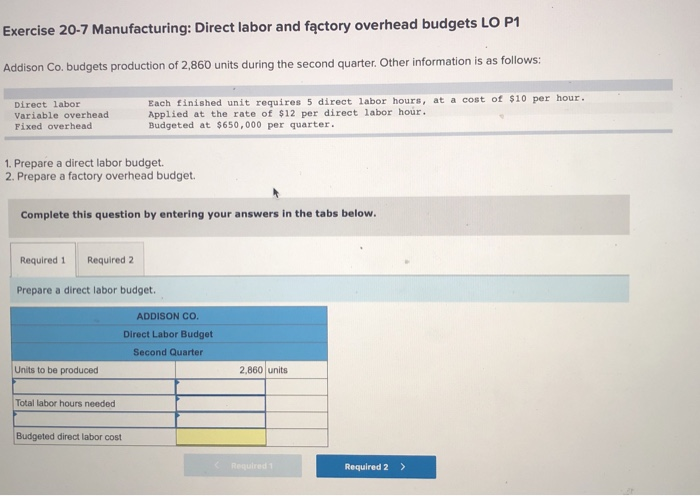Screen dimensions: 700x496
Task: Click the Variable overhead info row
Action: pos(221,114)
